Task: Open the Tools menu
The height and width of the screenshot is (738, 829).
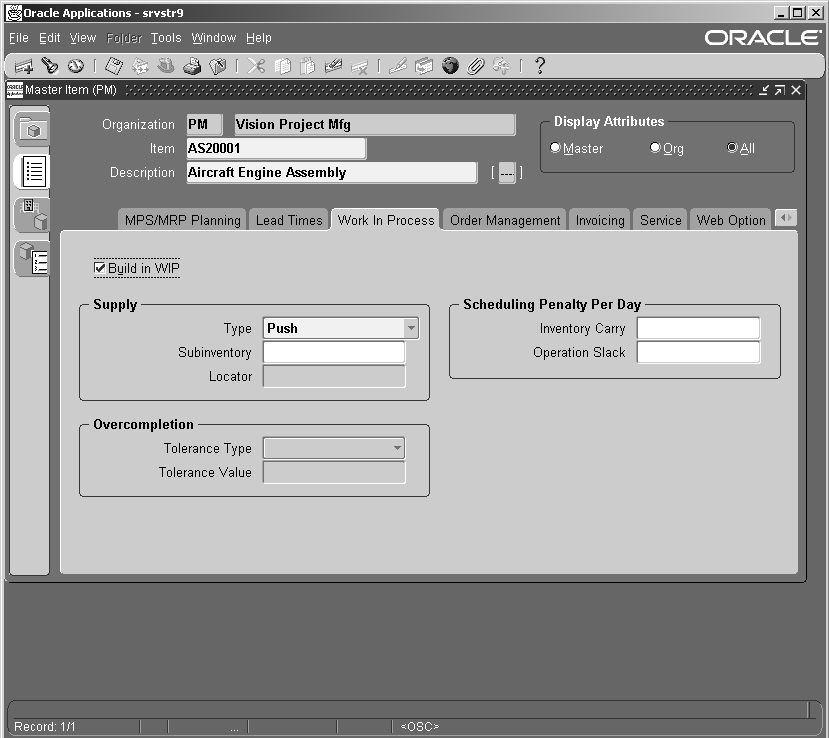Action: tap(166, 38)
